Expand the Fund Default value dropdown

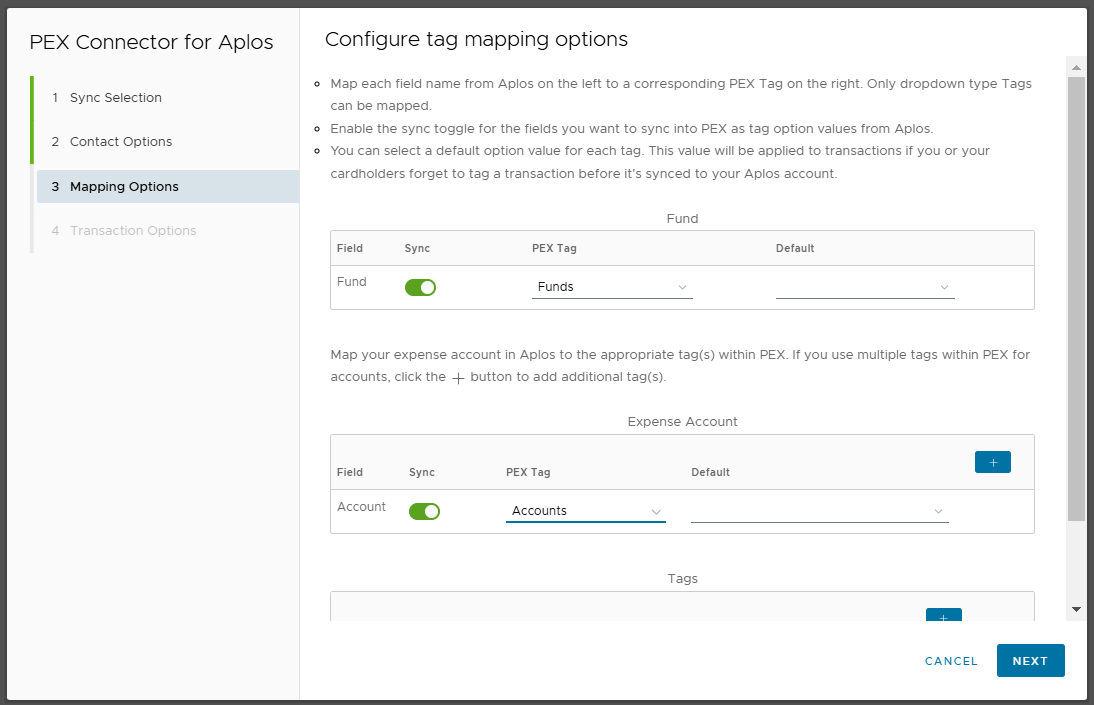click(864, 287)
